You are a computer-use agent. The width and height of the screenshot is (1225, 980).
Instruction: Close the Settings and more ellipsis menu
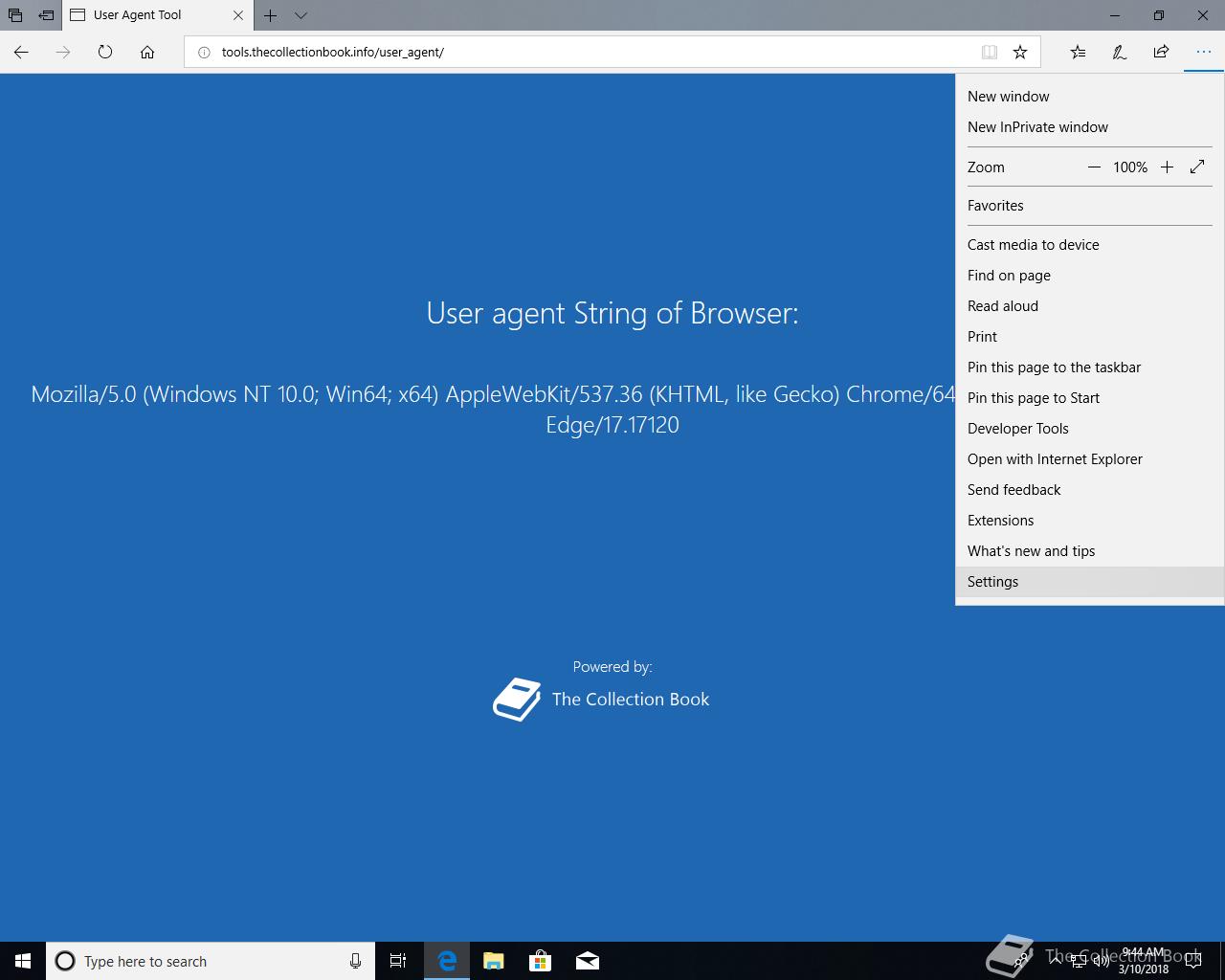point(1203,52)
